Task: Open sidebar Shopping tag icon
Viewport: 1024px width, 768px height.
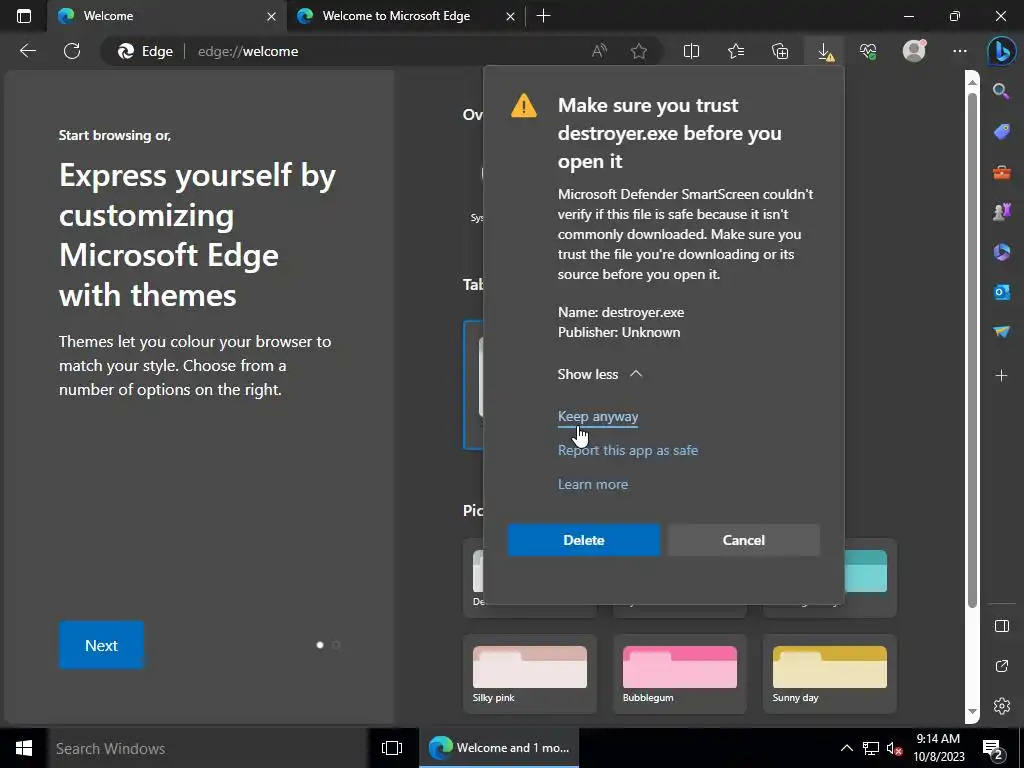Action: [1001, 131]
